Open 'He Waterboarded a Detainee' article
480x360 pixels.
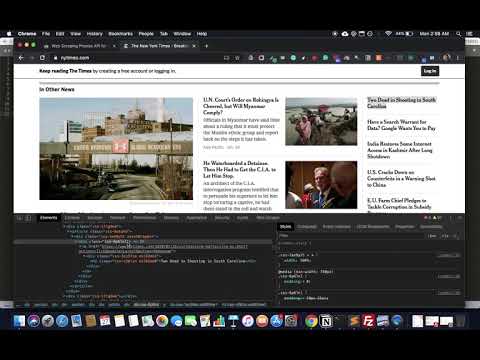tap(239, 169)
